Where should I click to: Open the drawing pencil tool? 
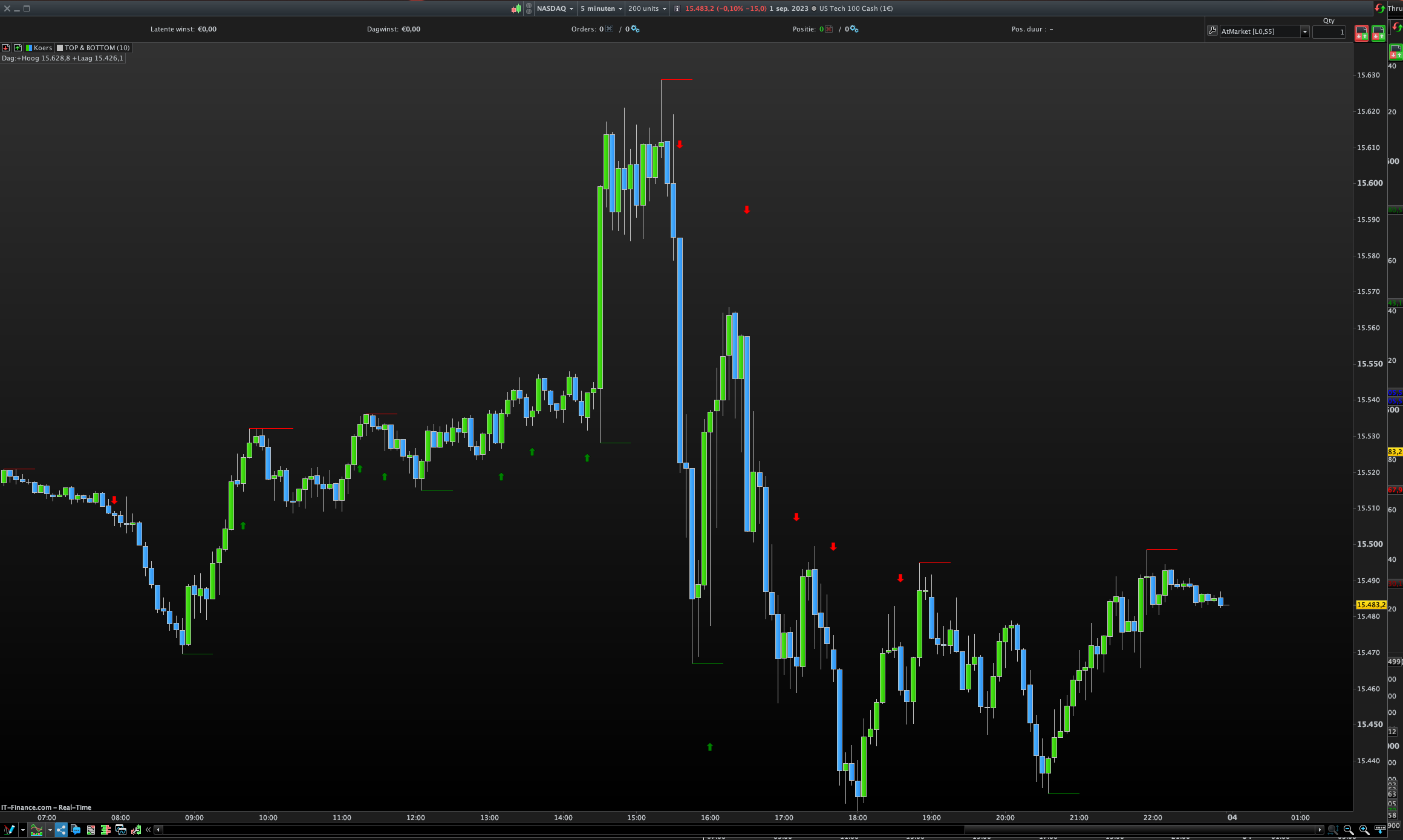click(x=8, y=830)
